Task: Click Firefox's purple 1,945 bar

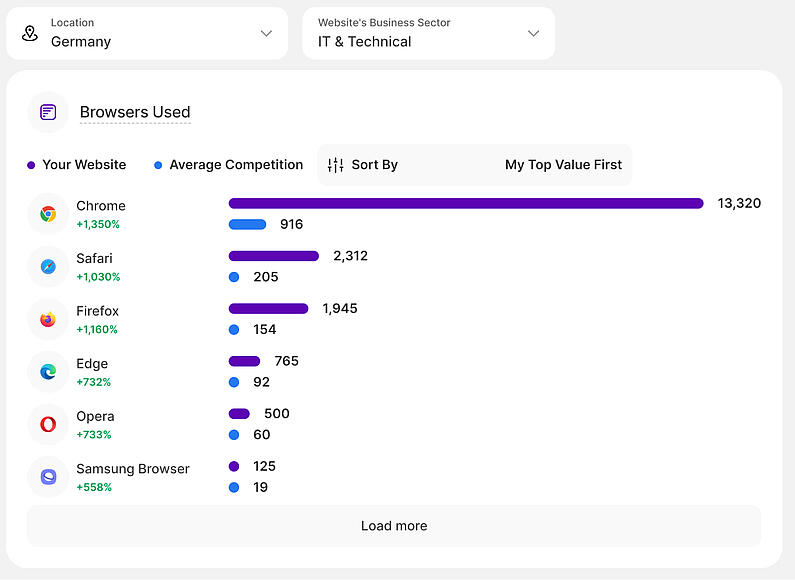Action: [x=268, y=309]
